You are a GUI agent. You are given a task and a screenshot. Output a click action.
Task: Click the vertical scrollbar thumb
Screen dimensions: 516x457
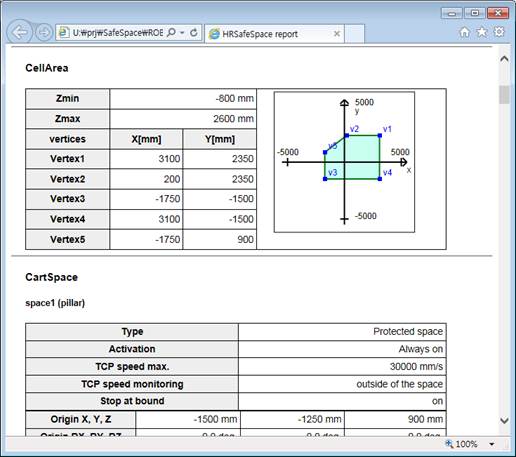pos(504,95)
